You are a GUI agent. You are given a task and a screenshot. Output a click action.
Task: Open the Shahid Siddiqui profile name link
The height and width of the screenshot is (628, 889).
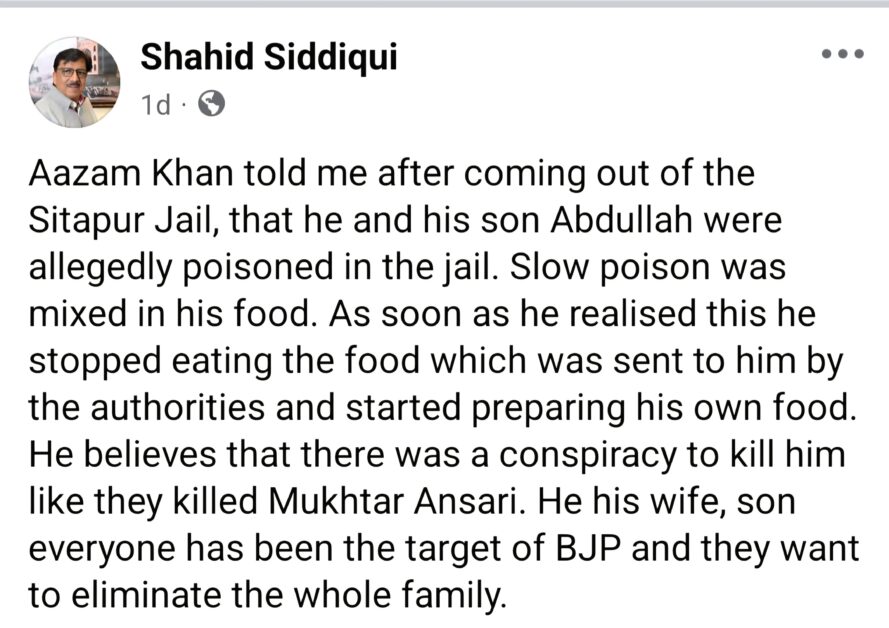269,57
